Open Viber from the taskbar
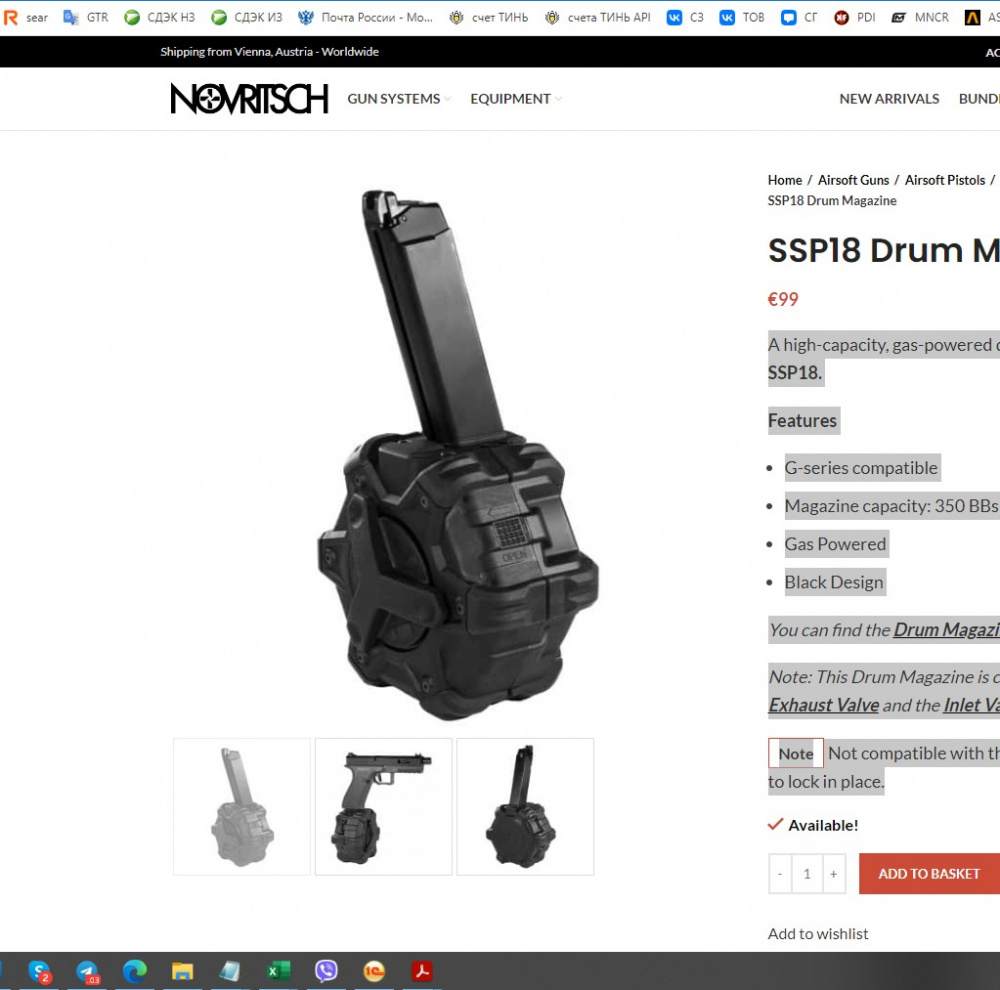The height and width of the screenshot is (990, 1000). 326,971
